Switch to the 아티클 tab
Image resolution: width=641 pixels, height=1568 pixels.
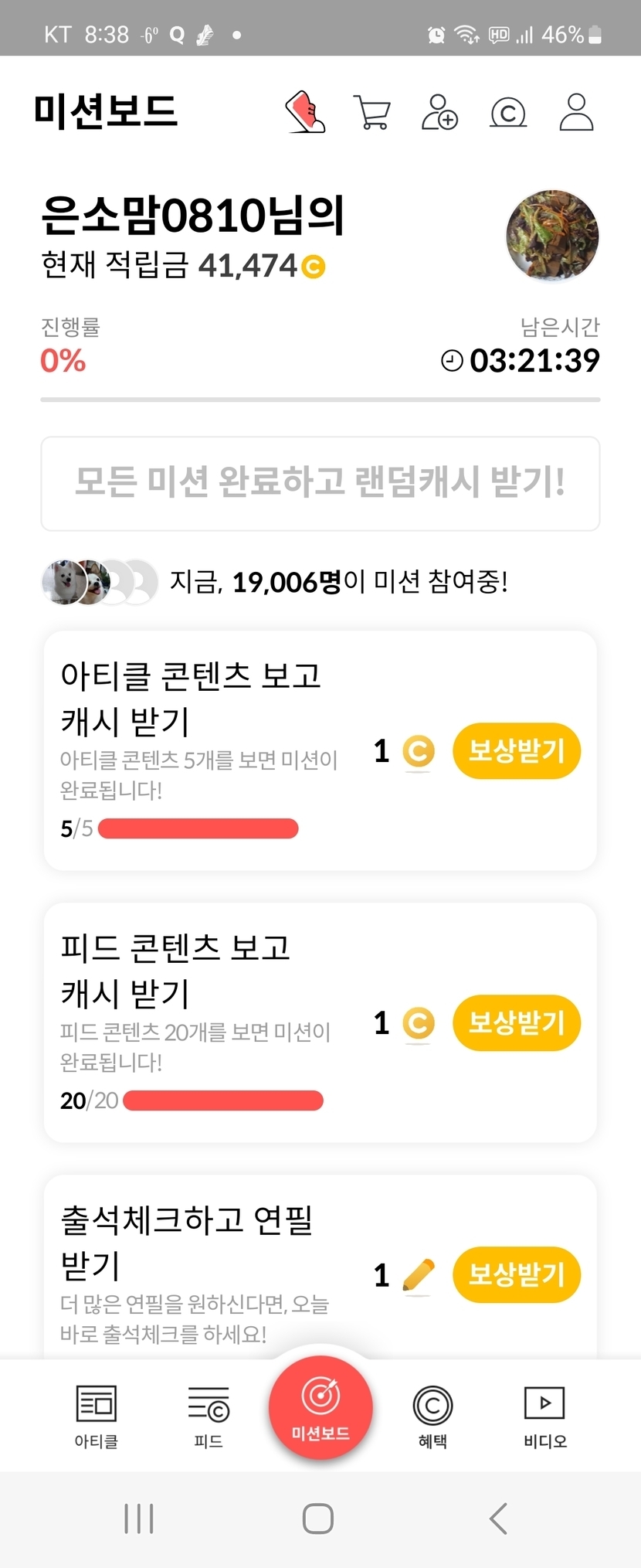(x=97, y=1416)
